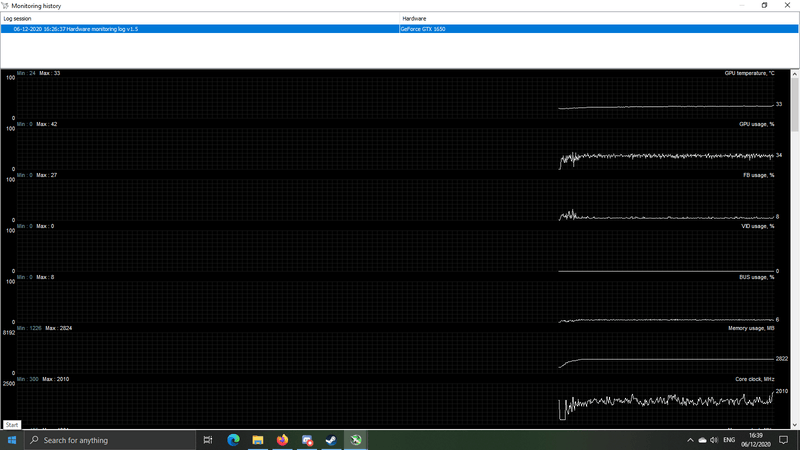Open the Windows Start menu
The image size is (800, 450).
12,440
